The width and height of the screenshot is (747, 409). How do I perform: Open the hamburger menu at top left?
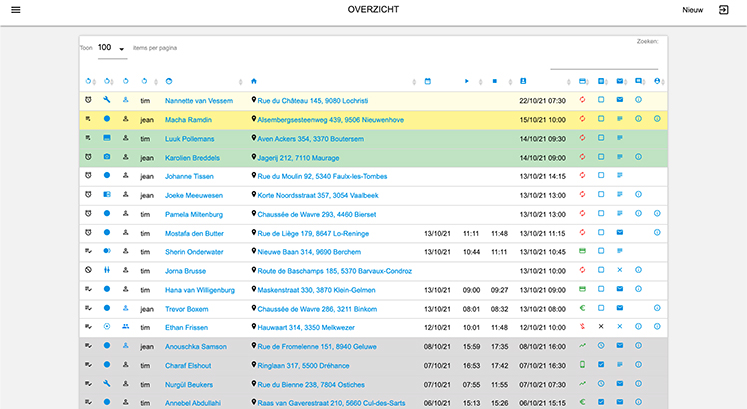click(15, 10)
